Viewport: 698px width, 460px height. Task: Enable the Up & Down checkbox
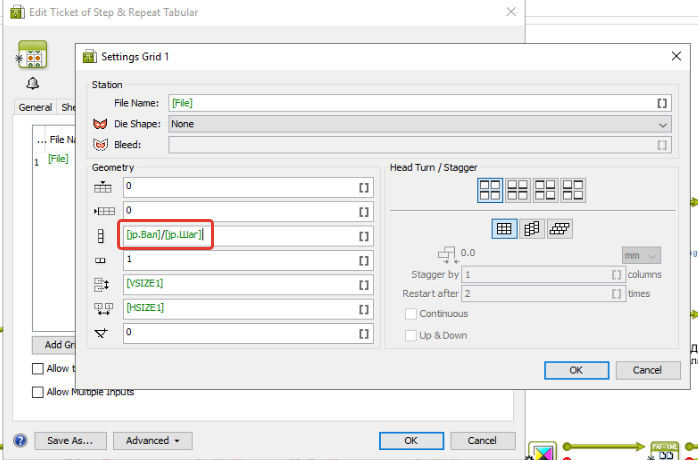coord(410,335)
